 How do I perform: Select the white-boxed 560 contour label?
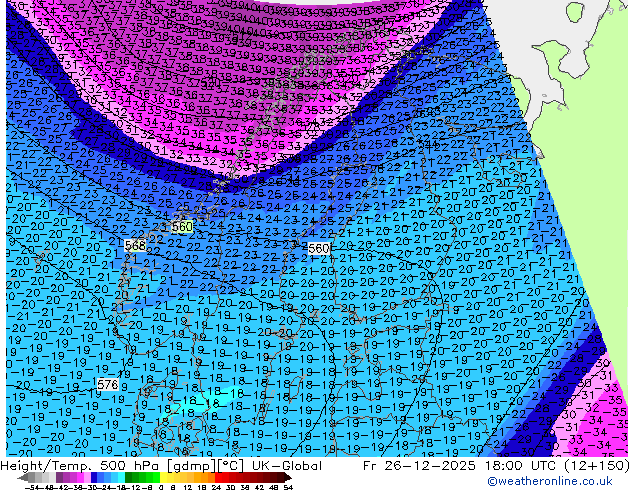[x=318, y=248]
